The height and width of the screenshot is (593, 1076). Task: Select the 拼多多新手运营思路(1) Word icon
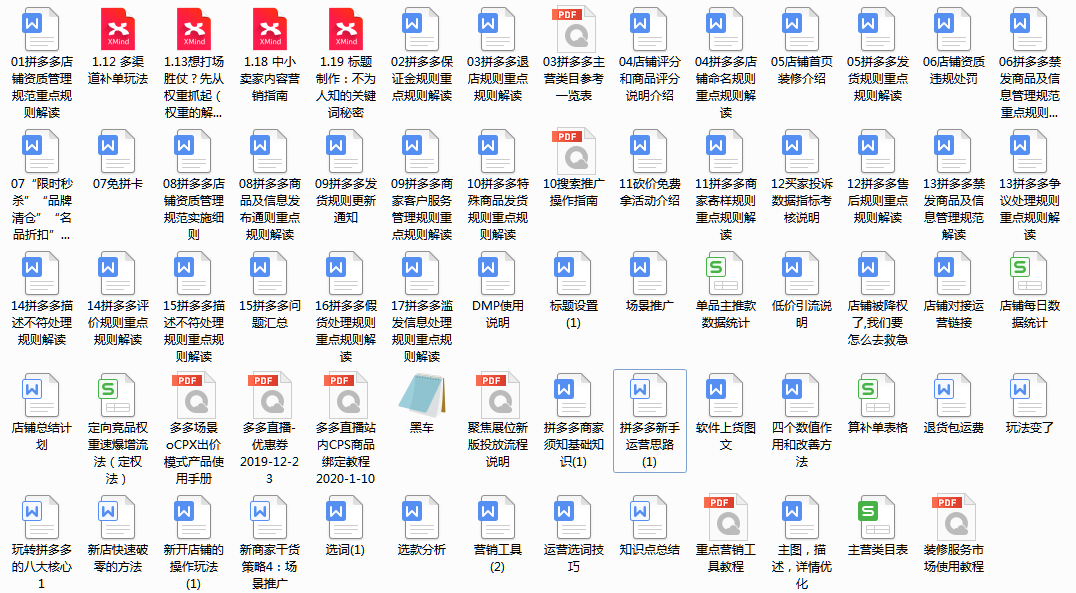pyautogui.click(x=650, y=395)
